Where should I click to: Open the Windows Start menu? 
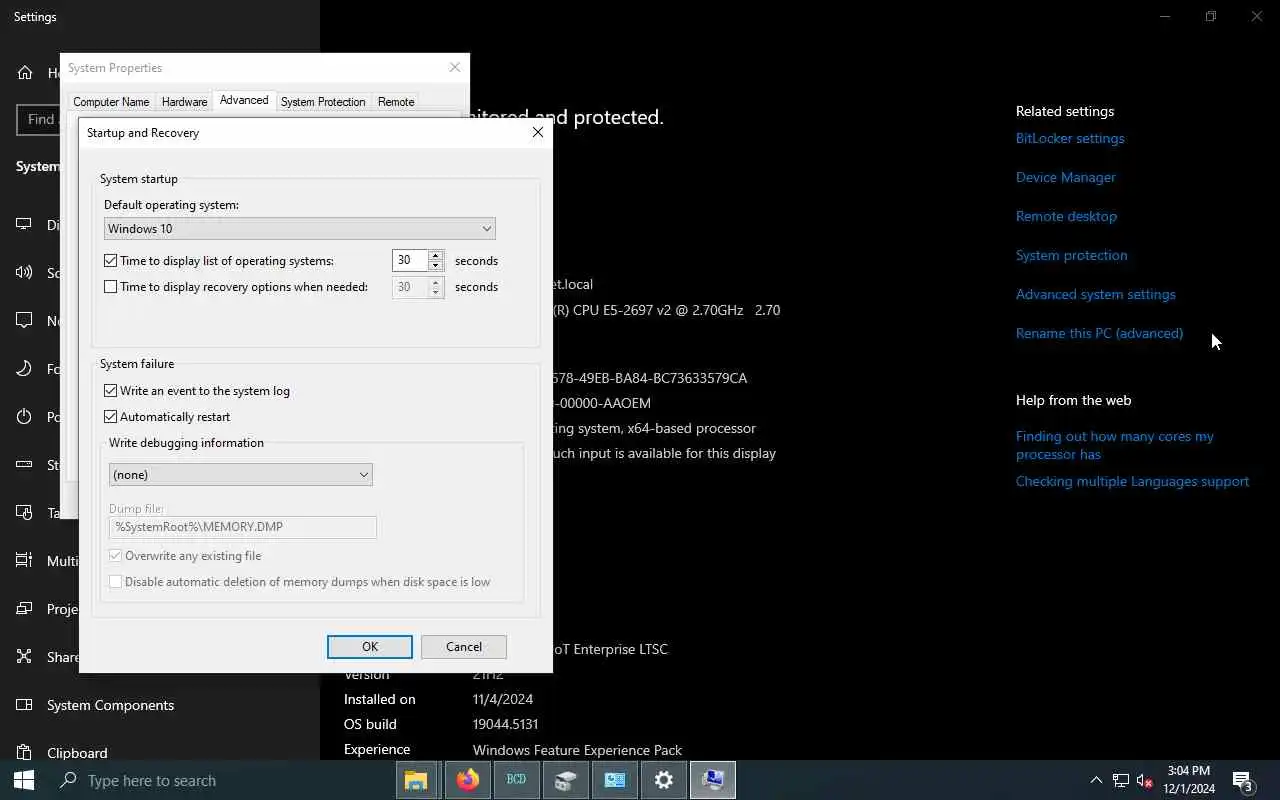[24, 780]
